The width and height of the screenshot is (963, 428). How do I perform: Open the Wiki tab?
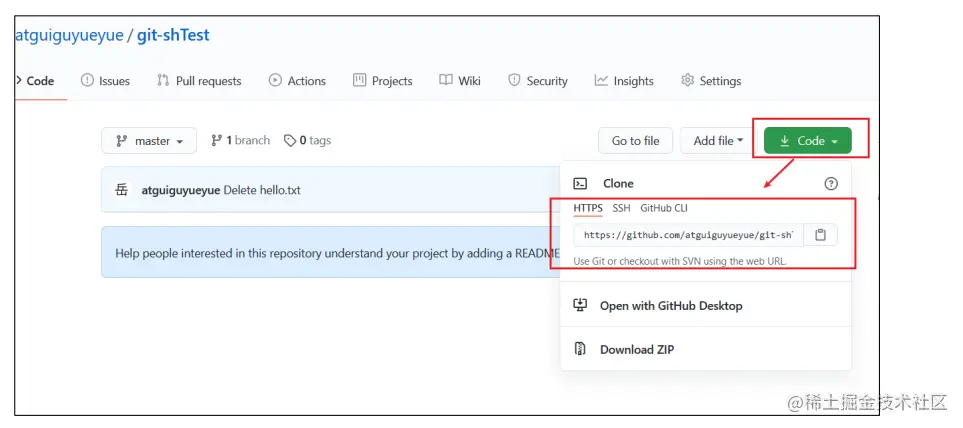point(460,81)
